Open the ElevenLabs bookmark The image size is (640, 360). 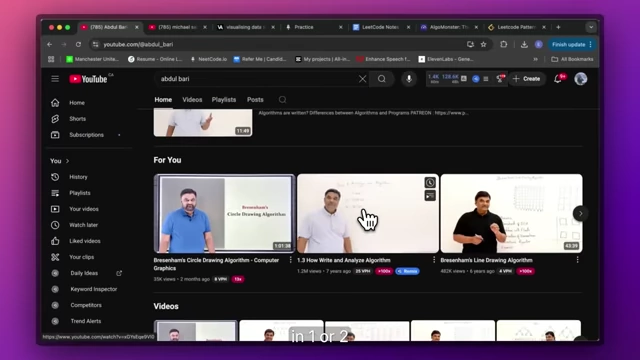pyautogui.click(x=446, y=59)
